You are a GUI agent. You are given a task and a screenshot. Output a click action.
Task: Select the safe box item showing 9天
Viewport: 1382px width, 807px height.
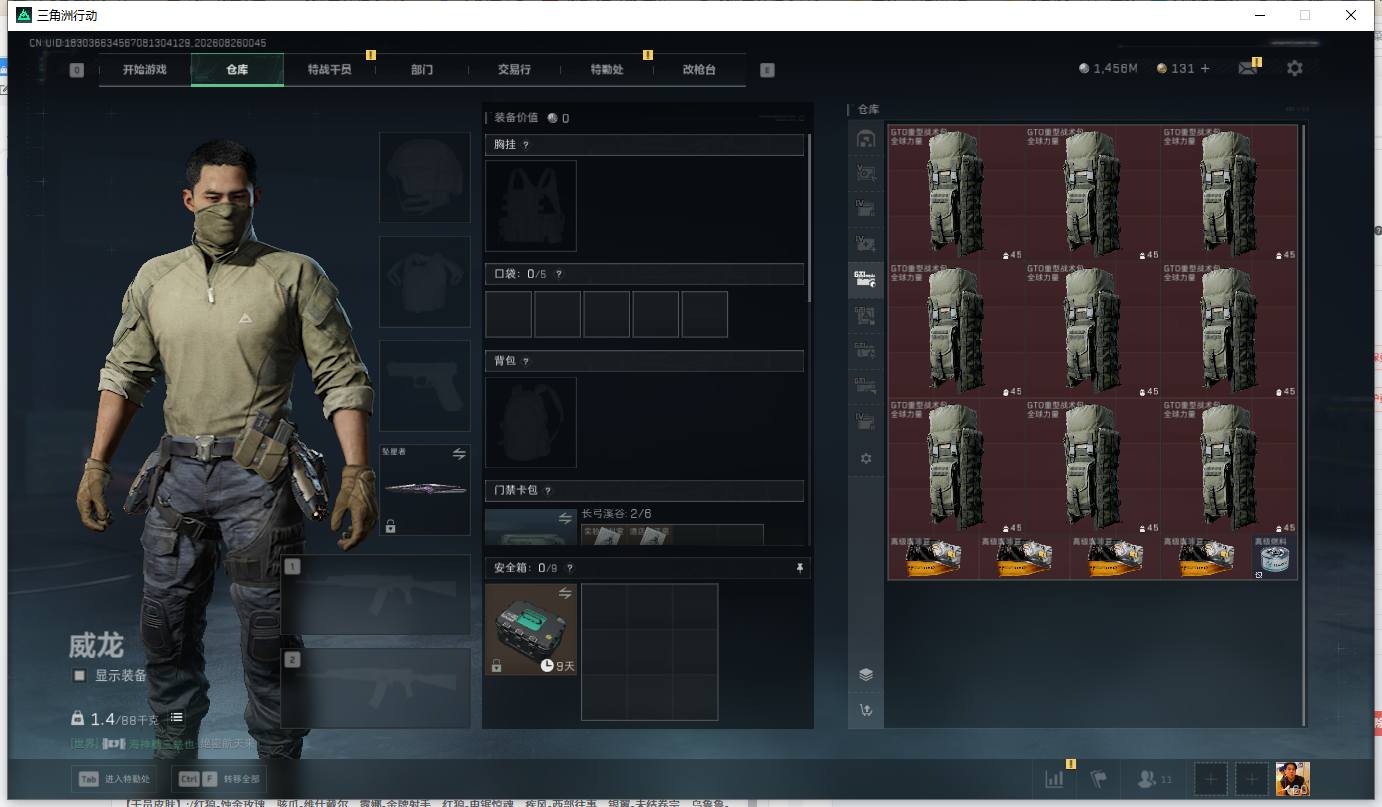(x=531, y=630)
